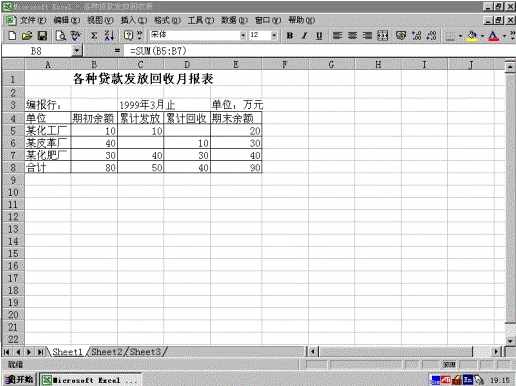This screenshot has width=516, height=386.
Task: Toggle Bold formatting
Action: pos(290,35)
